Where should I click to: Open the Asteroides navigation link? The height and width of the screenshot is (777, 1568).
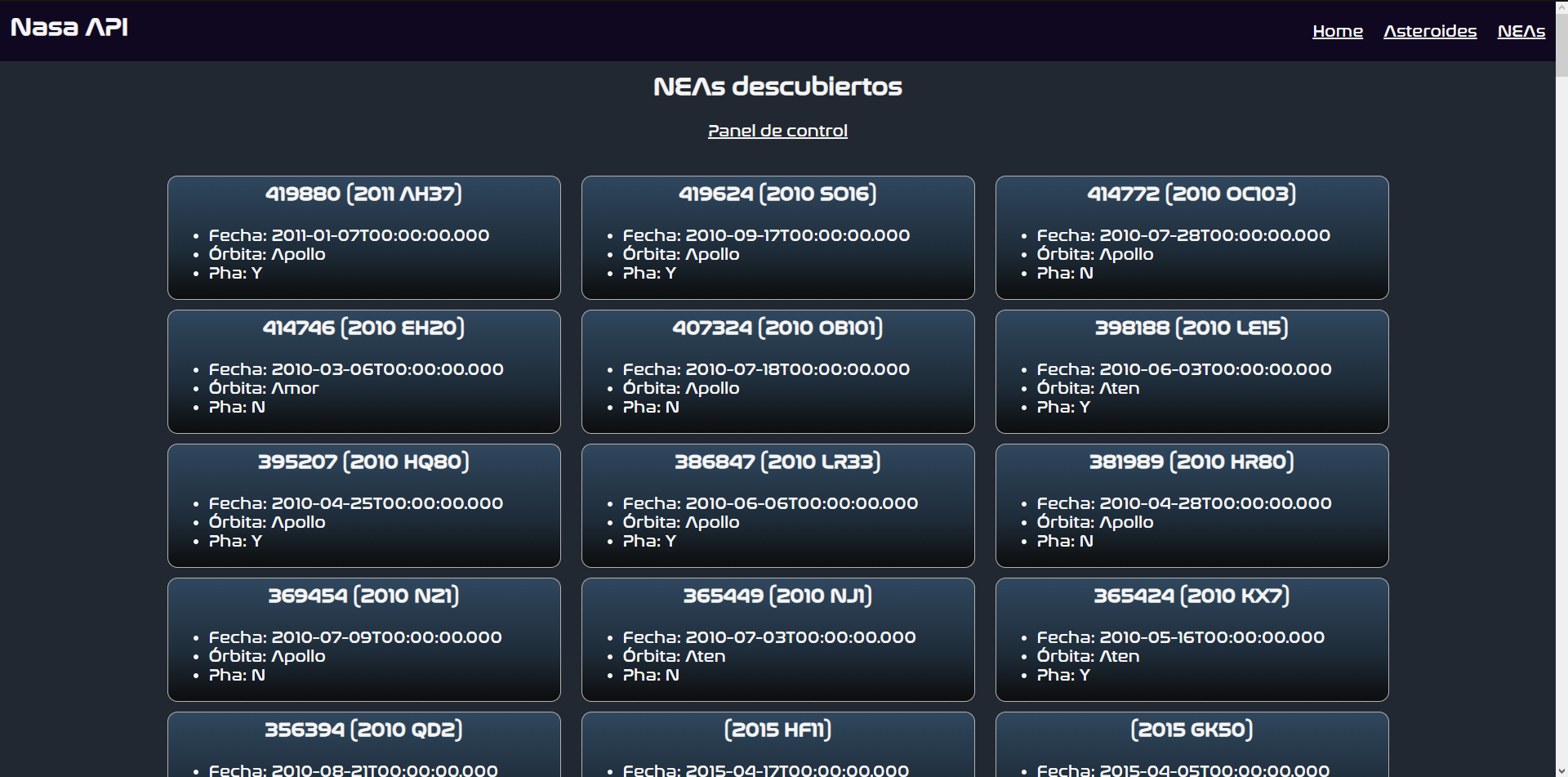[1429, 31]
